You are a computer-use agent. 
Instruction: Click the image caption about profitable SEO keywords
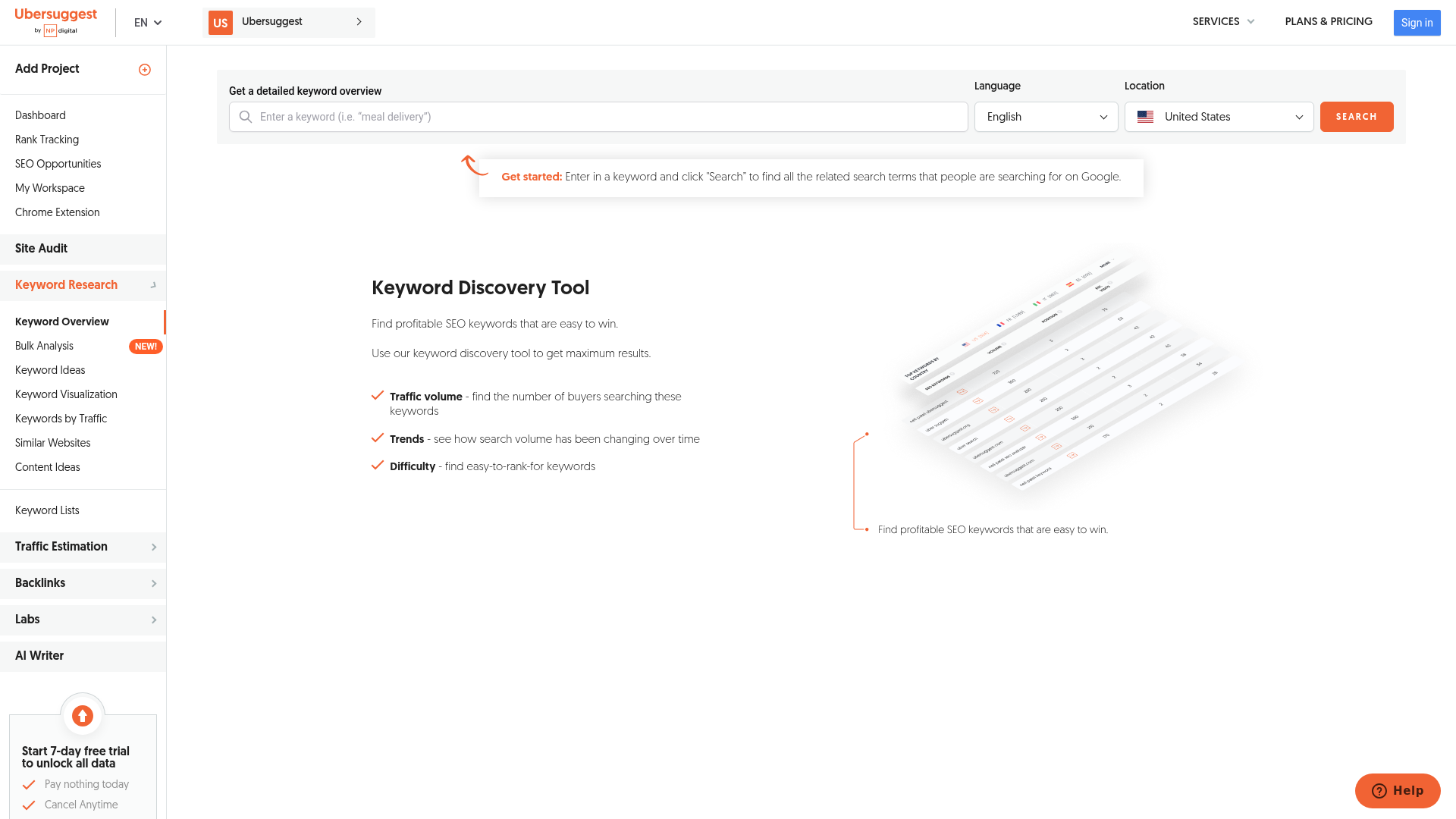click(993, 530)
